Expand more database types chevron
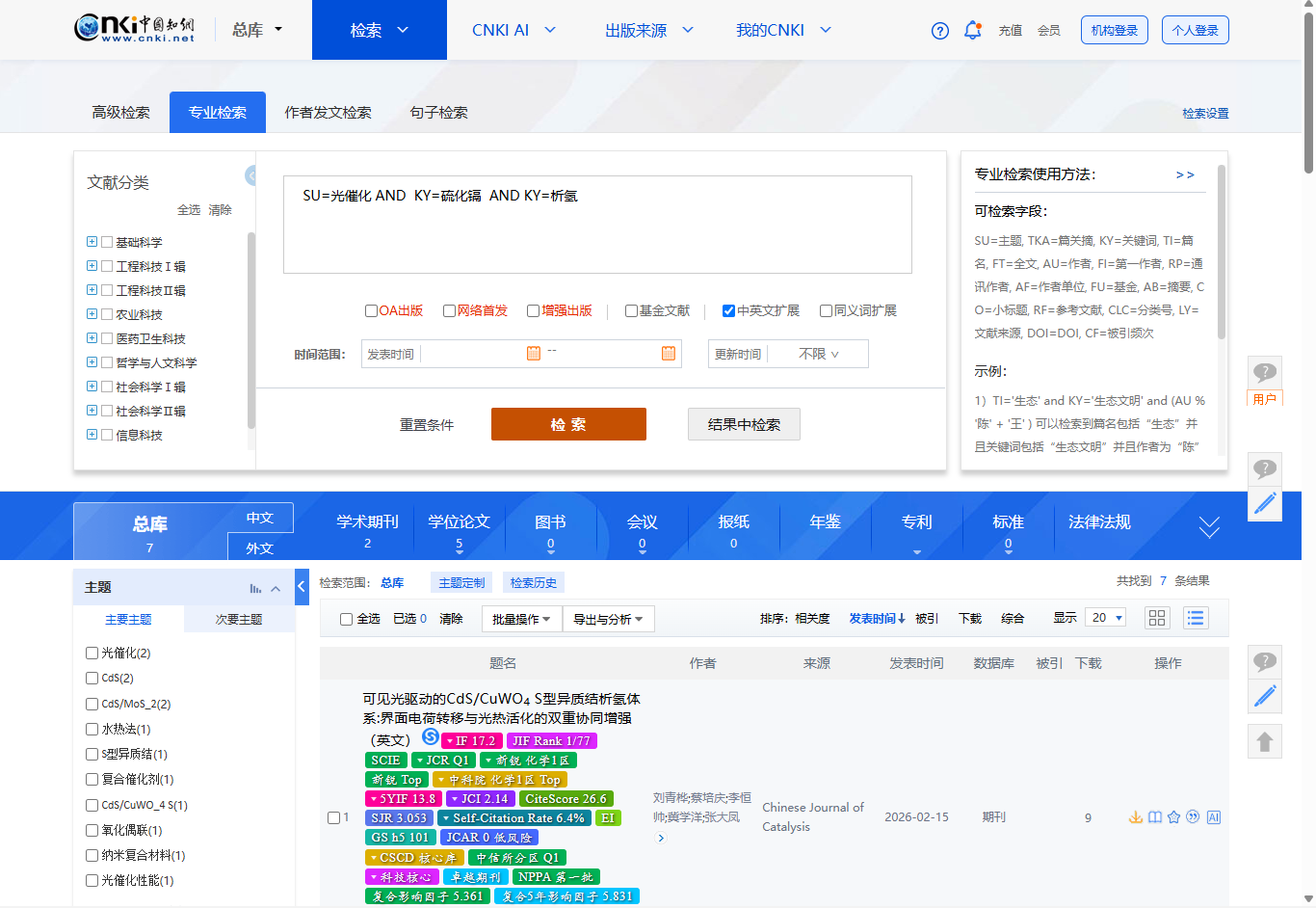 [x=1209, y=526]
